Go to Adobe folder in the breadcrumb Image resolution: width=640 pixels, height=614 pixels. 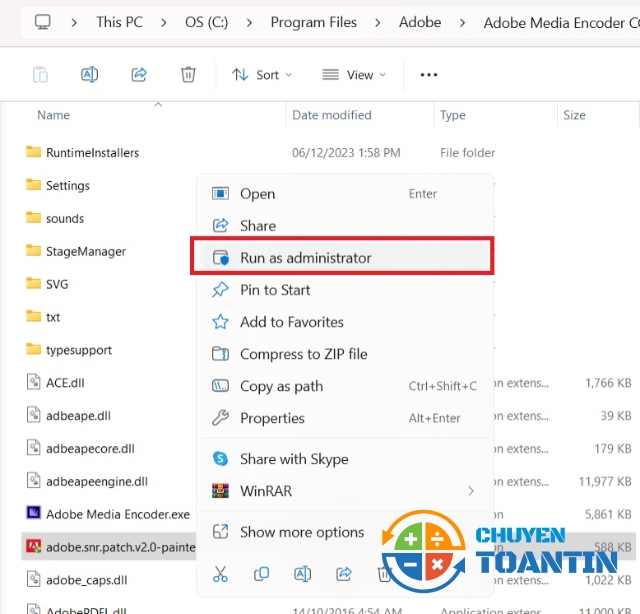[x=420, y=22]
